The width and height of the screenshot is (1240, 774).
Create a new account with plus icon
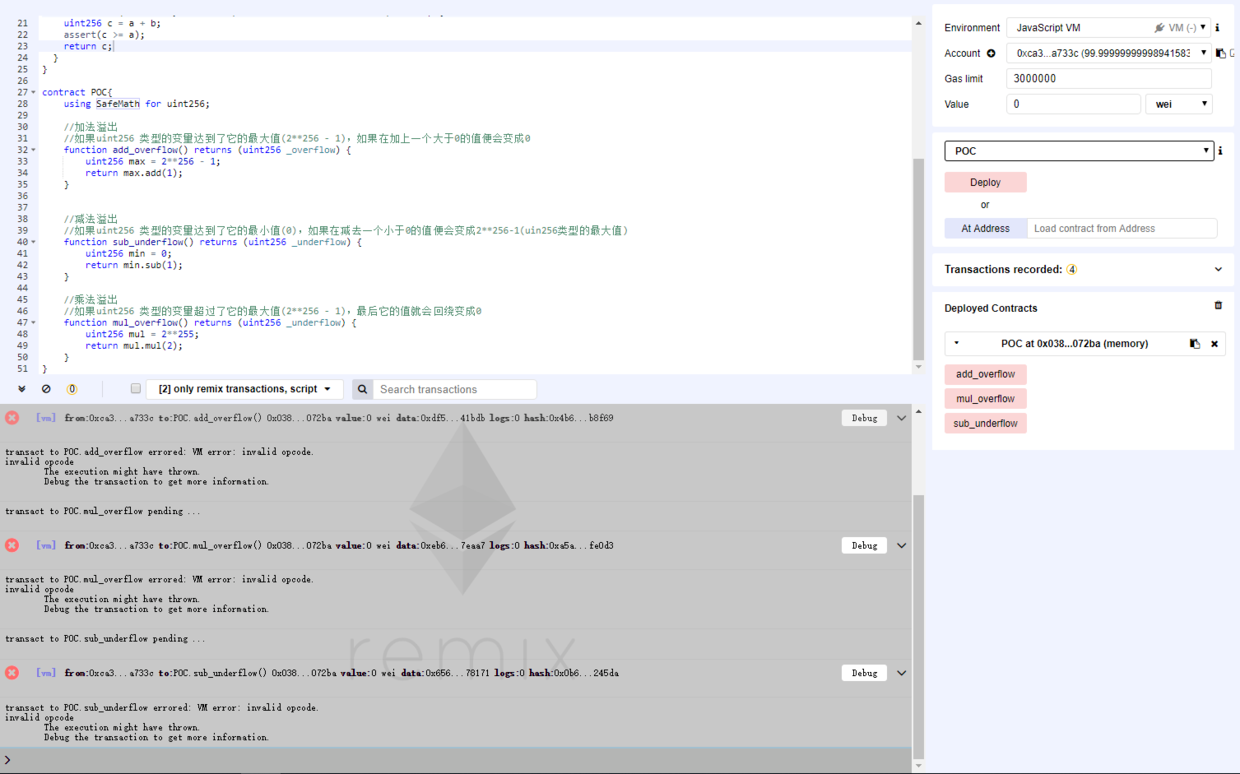click(x=991, y=53)
